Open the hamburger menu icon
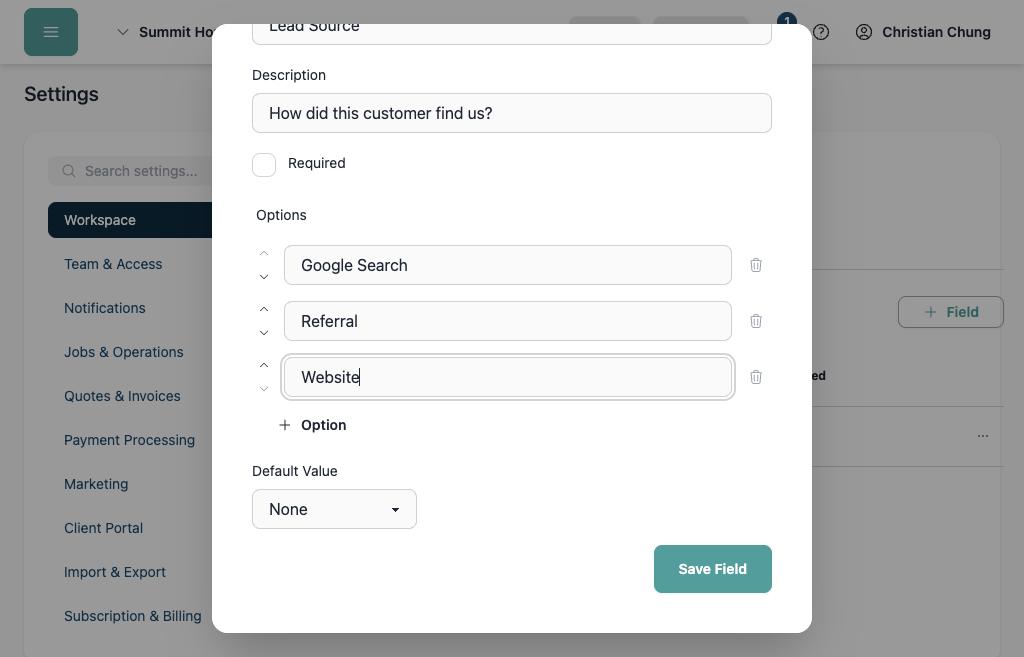The image size is (1024, 657). point(51,32)
